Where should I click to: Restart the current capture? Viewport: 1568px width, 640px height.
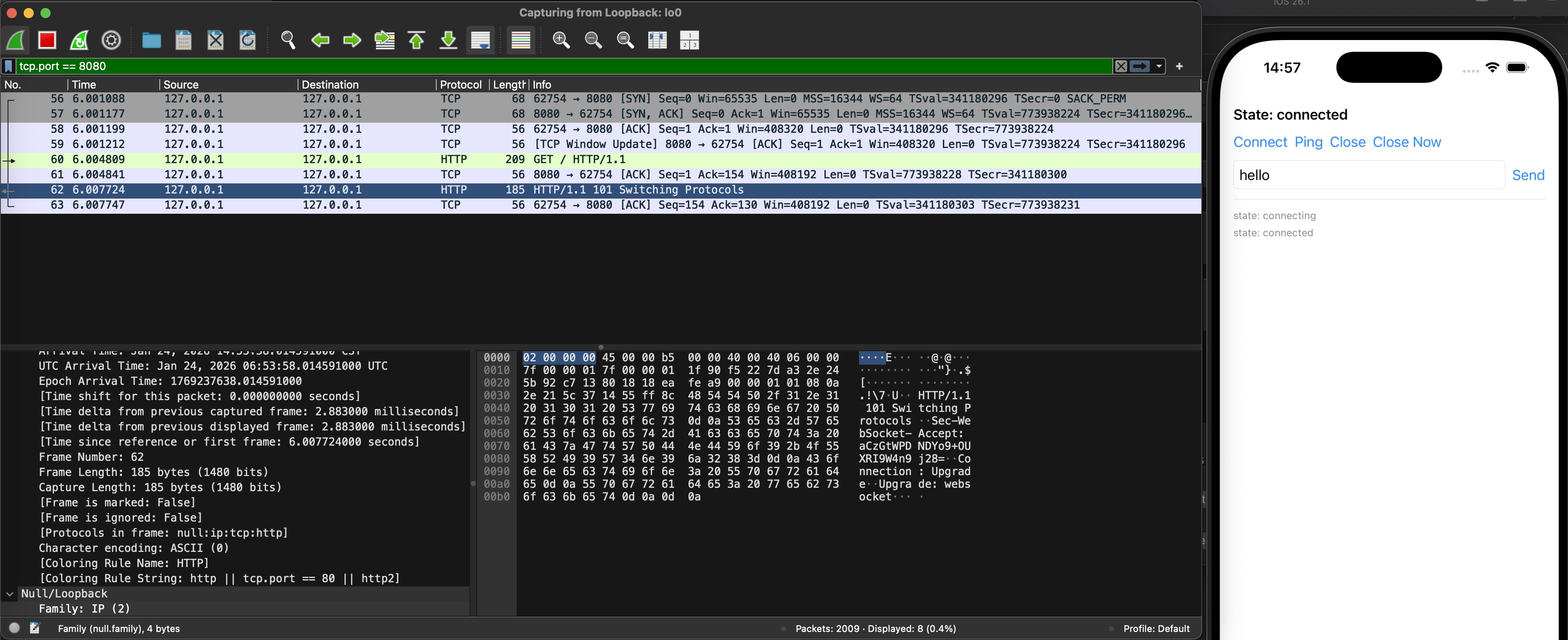click(78, 40)
